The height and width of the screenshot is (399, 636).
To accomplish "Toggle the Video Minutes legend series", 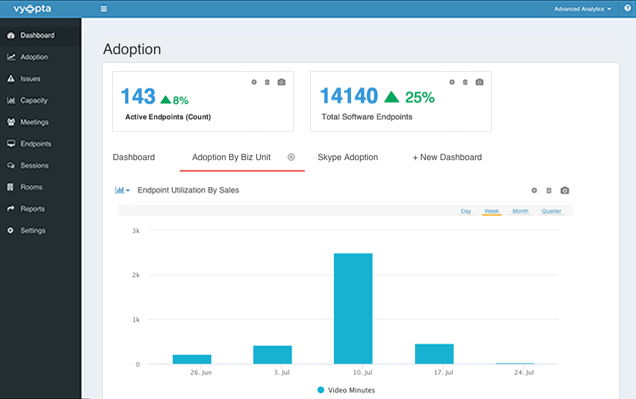I will pyautogui.click(x=346, y=390).
